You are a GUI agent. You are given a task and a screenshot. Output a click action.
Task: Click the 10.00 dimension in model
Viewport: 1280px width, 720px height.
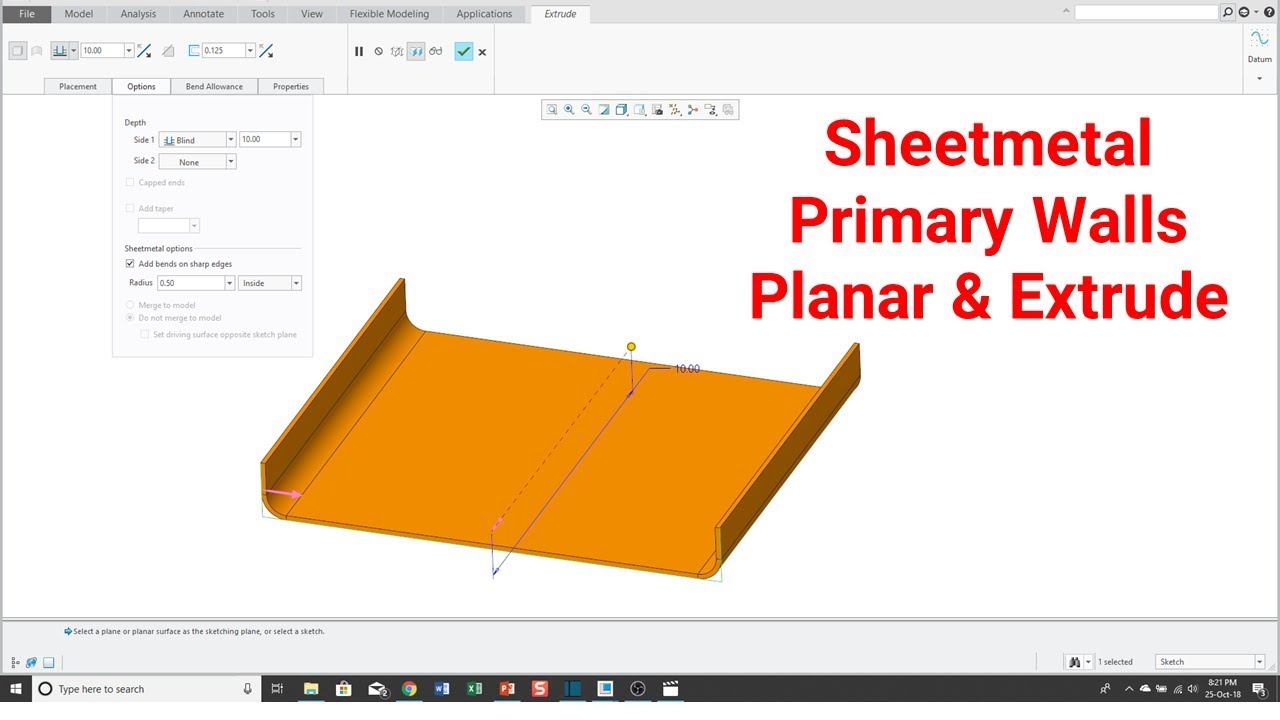[x=687, y=369]
